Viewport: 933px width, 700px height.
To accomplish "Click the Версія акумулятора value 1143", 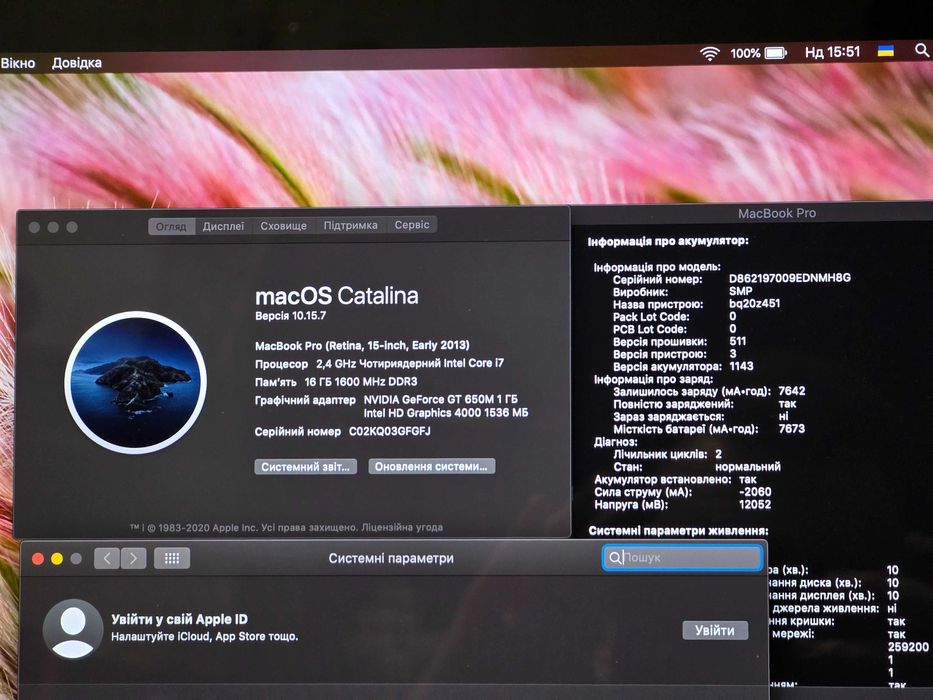I will tap(741, 366).
